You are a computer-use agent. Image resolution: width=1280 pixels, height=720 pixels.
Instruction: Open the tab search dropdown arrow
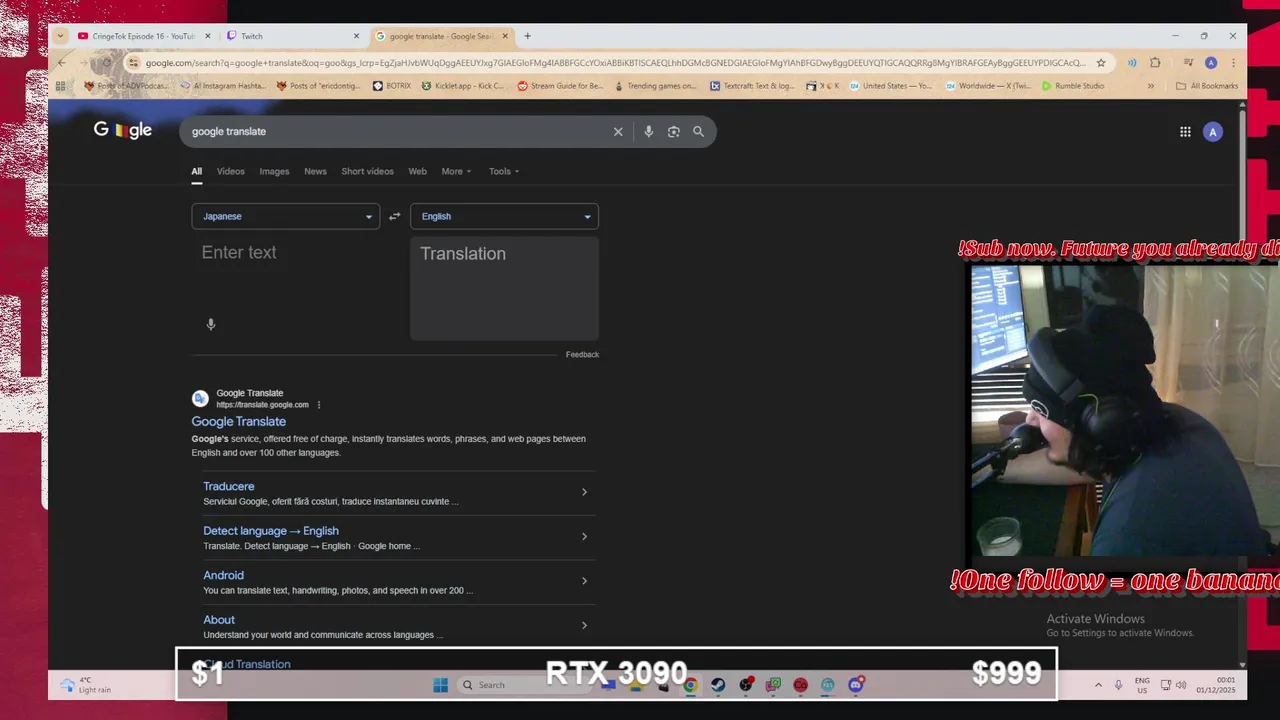[x=61, y=36]
